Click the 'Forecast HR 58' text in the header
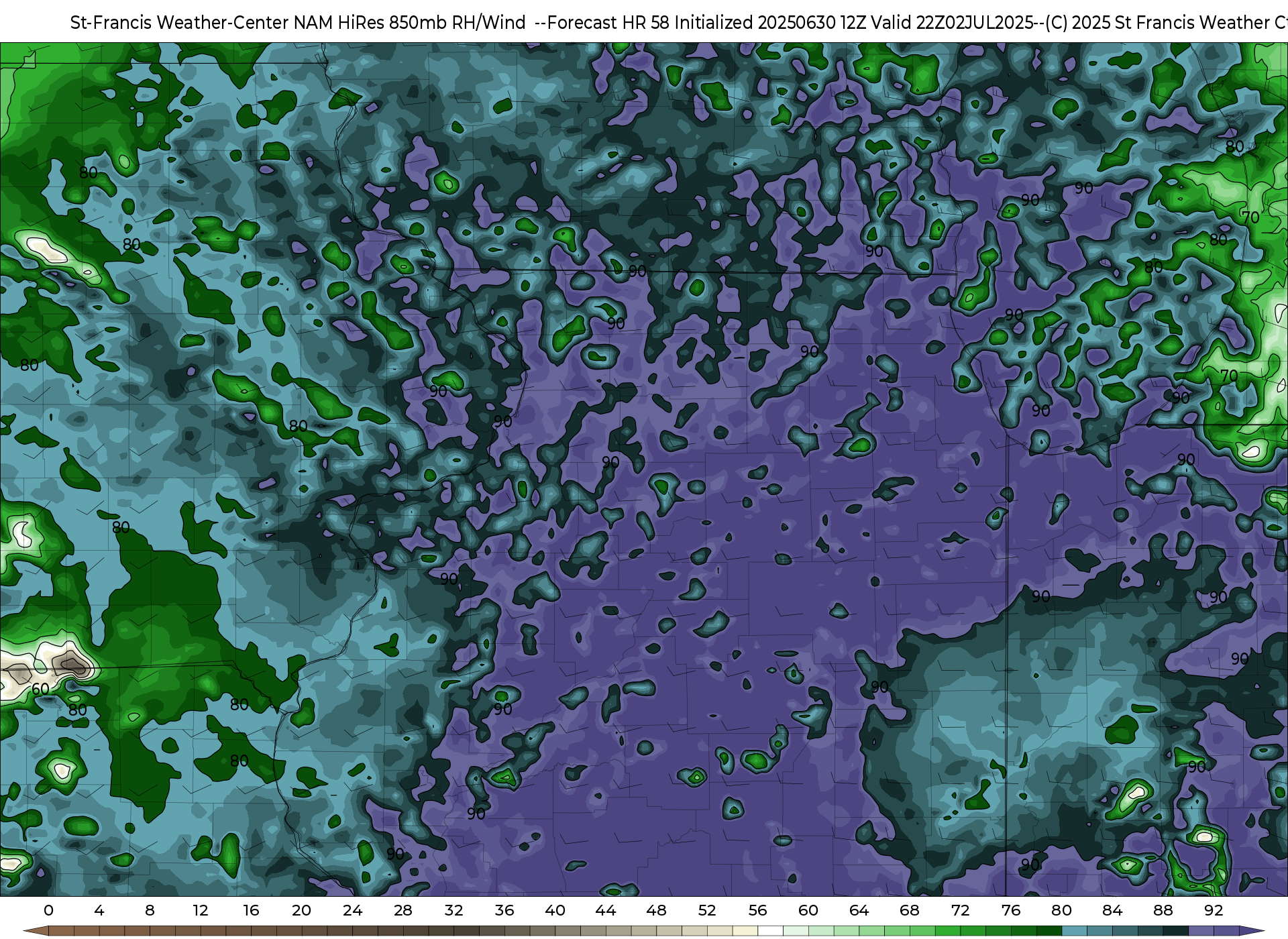The width and height of the screenshot is (1288, 939). click(x=608, y=23)
